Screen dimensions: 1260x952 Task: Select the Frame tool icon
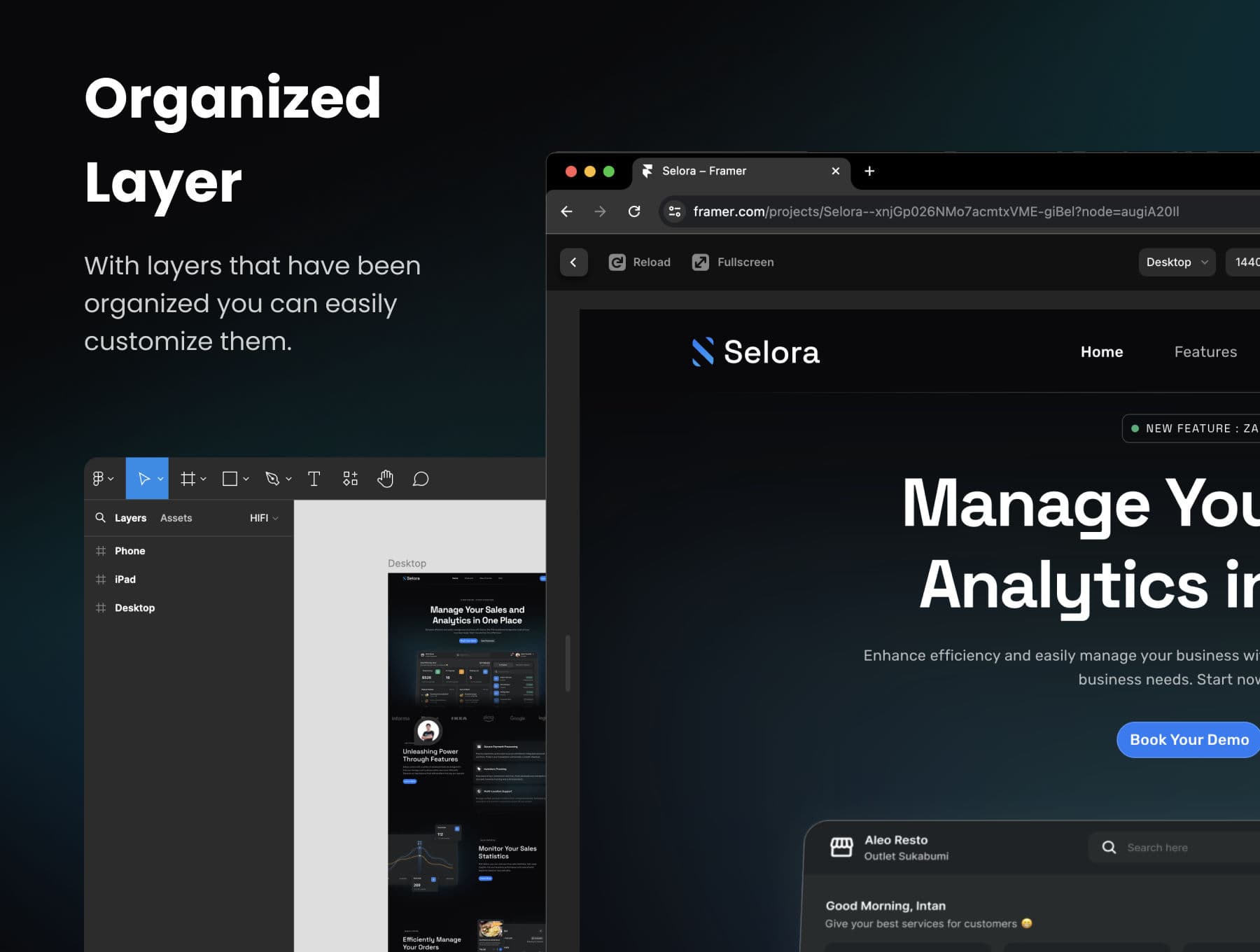pyautogui.click(x=188, y=479)
